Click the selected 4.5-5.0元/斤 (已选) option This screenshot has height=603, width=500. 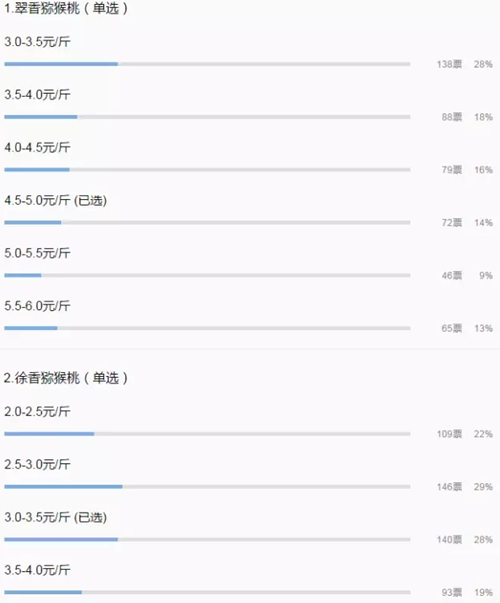[55, 200]
